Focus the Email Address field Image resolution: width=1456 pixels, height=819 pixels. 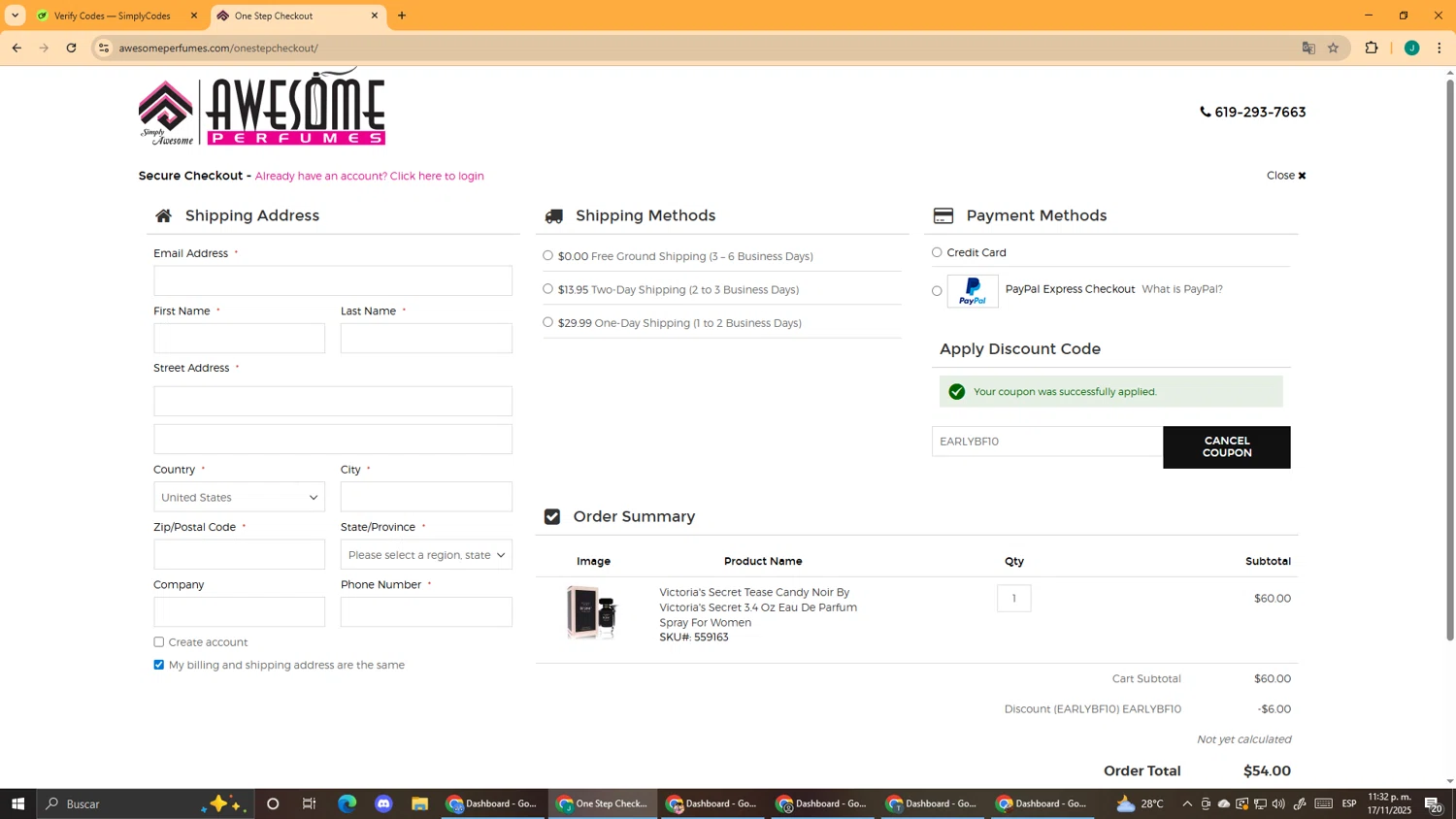[333, 280]
